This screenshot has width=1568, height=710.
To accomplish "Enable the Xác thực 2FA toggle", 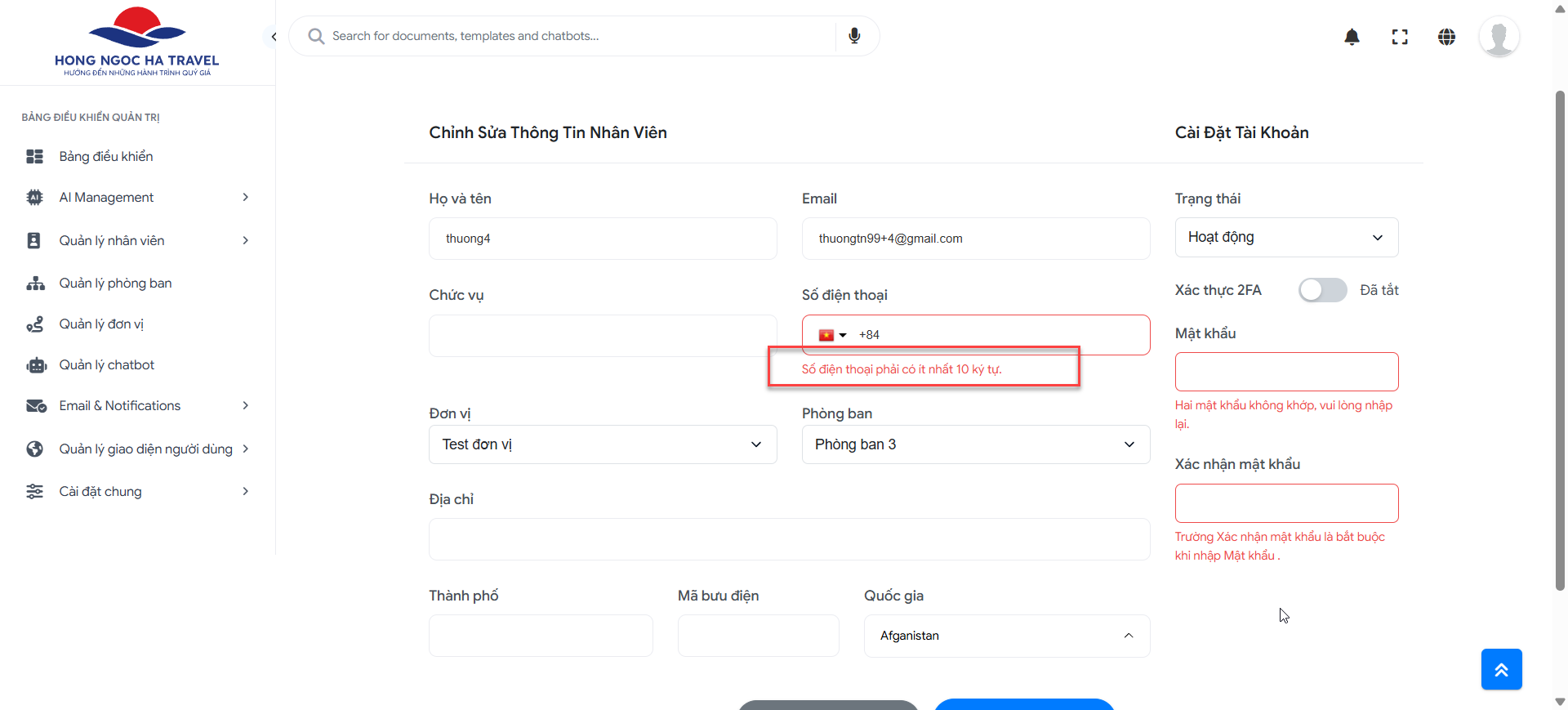I will (1322, 290).
